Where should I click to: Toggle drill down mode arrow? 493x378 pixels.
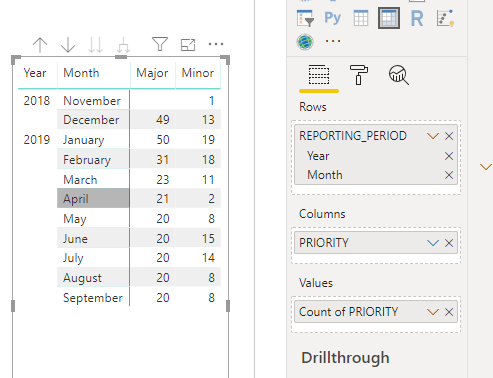68,45
